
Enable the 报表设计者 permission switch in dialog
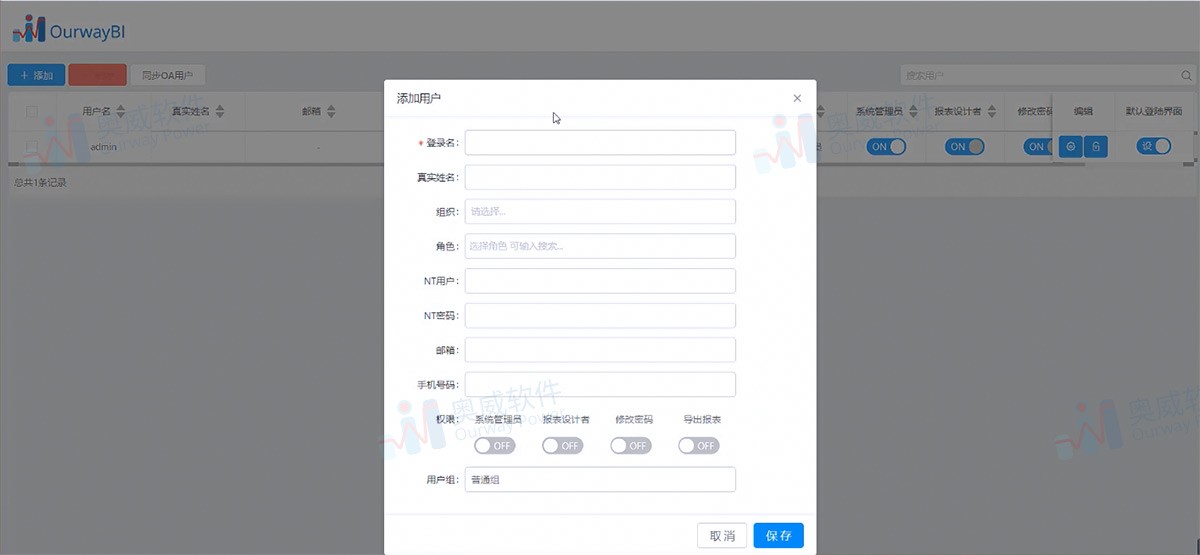pos(563,445)
